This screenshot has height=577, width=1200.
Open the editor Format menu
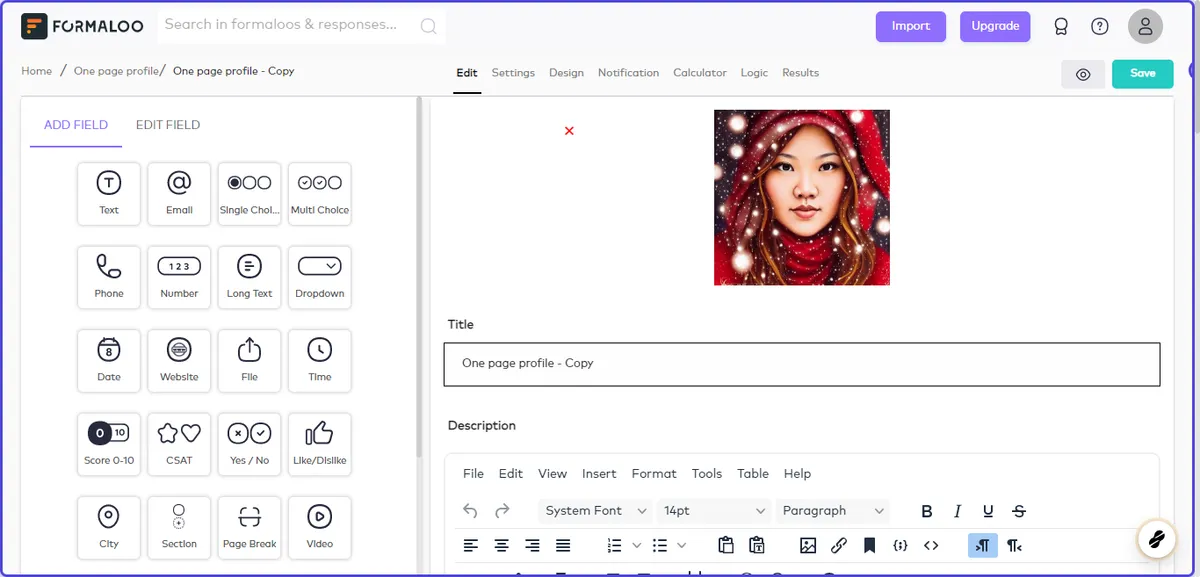click(x=654, y=474)
